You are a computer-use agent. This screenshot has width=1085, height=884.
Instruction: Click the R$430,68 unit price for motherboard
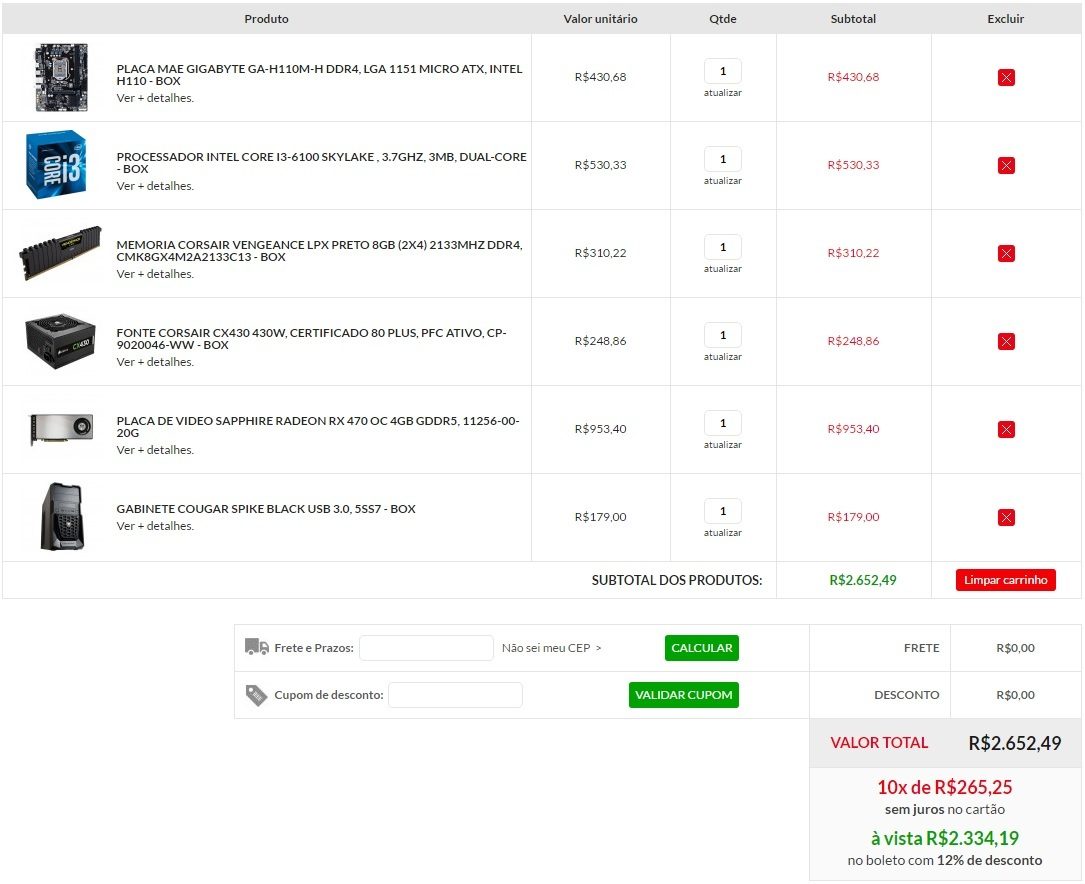pyautogui.click(x=601, y=77)
